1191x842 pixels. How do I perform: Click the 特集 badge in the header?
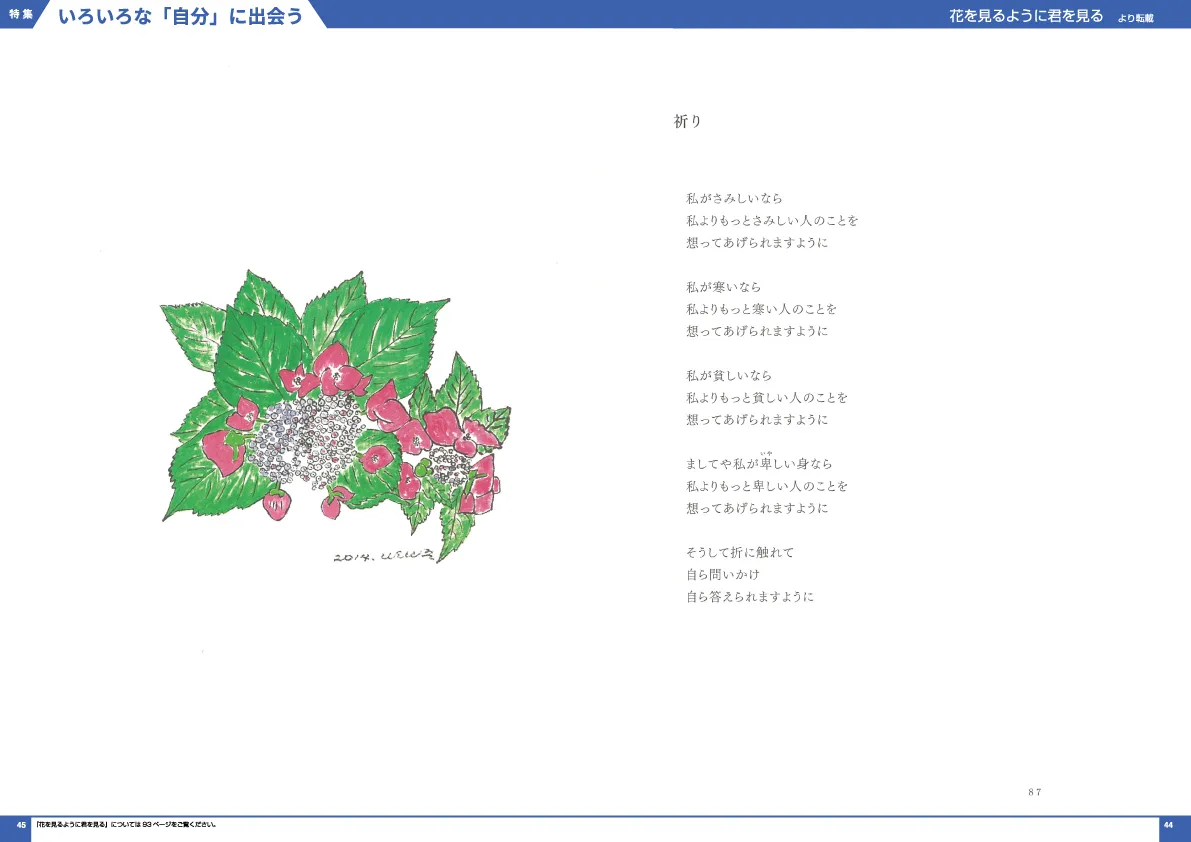tap(20, 15)
